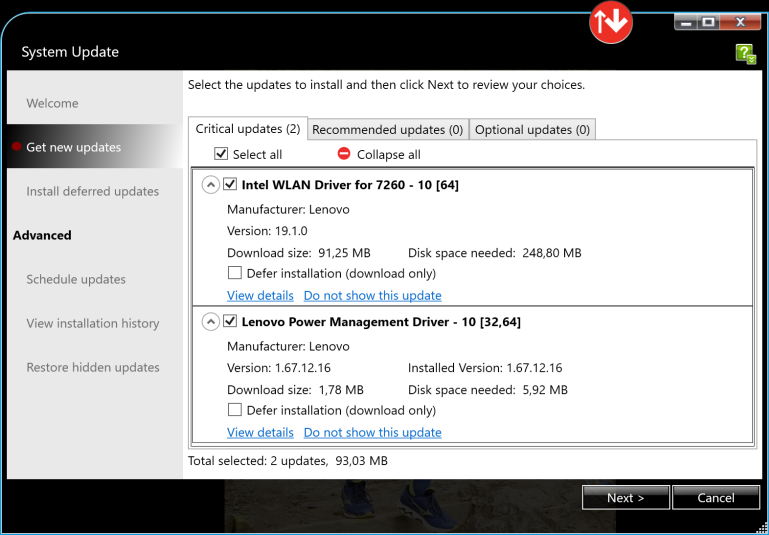Screen dimensions: 769x535
Task: Minimize the System Update window
Action: coord(686,23)
